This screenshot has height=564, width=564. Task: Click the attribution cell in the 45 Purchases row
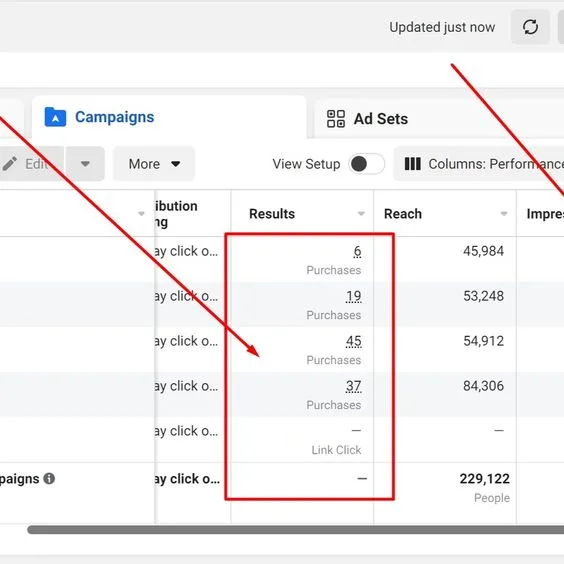[x=186, y=341]
